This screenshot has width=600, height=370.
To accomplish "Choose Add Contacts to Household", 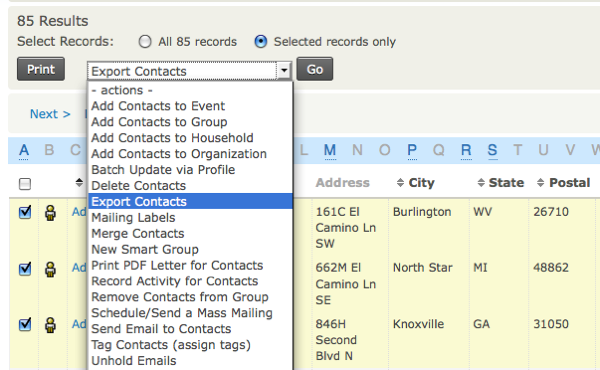I will (x=191, y=138).
